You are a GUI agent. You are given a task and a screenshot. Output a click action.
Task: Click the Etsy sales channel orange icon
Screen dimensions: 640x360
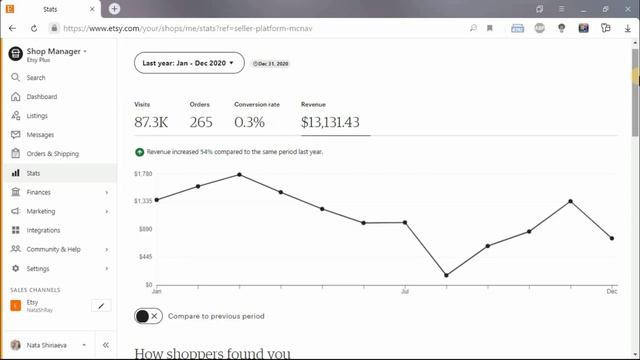click(x=16, y=305)
